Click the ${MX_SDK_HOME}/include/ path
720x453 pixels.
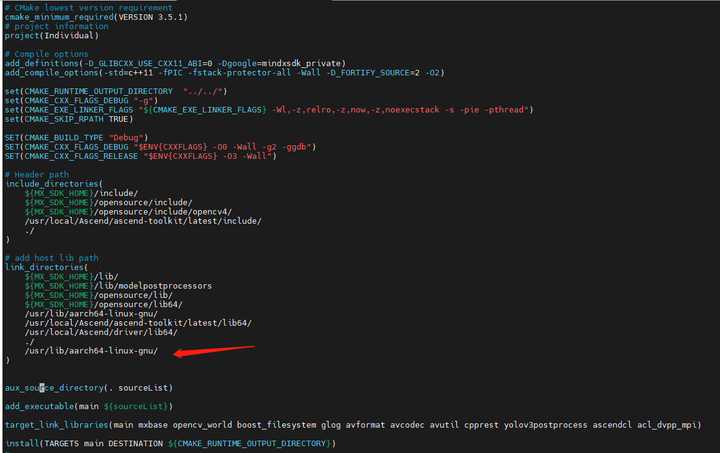81,193
